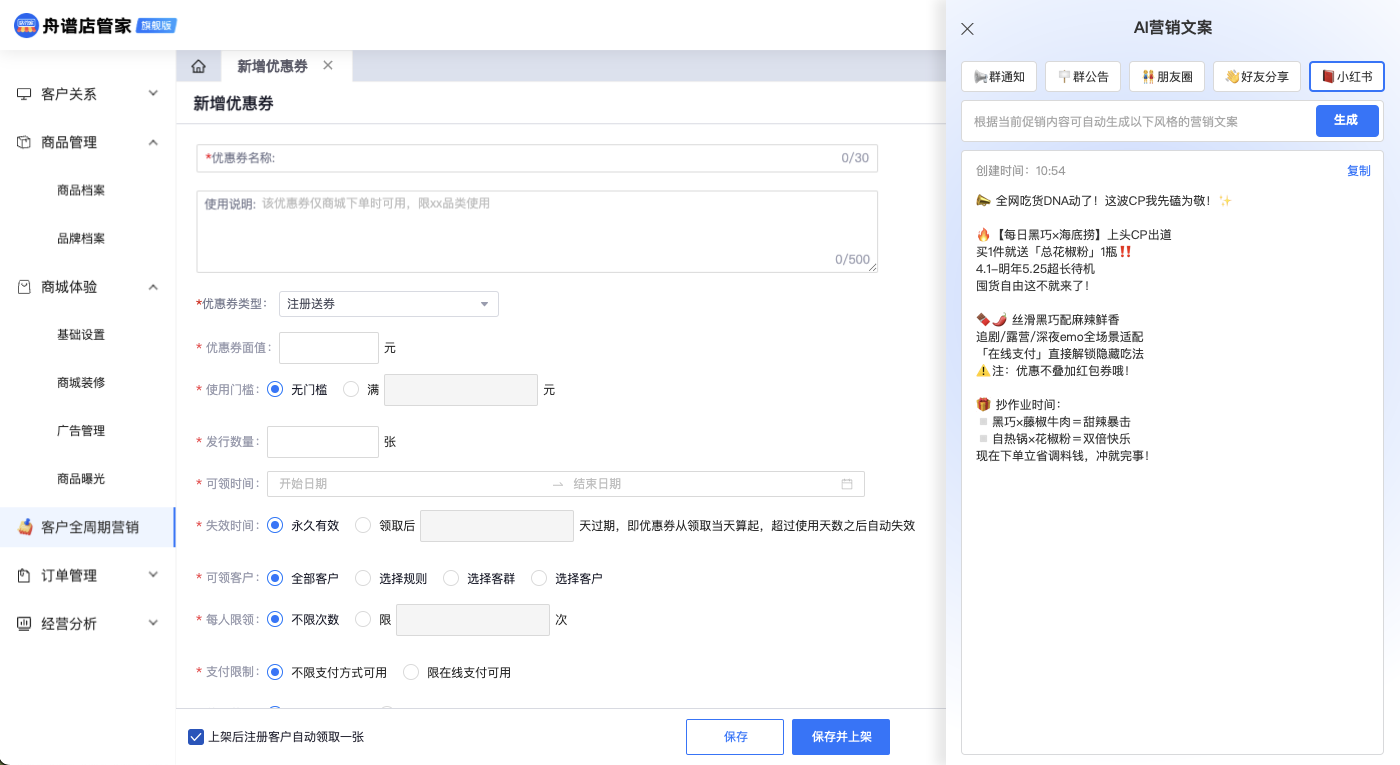Click the 复制 link

(1358, 171)
